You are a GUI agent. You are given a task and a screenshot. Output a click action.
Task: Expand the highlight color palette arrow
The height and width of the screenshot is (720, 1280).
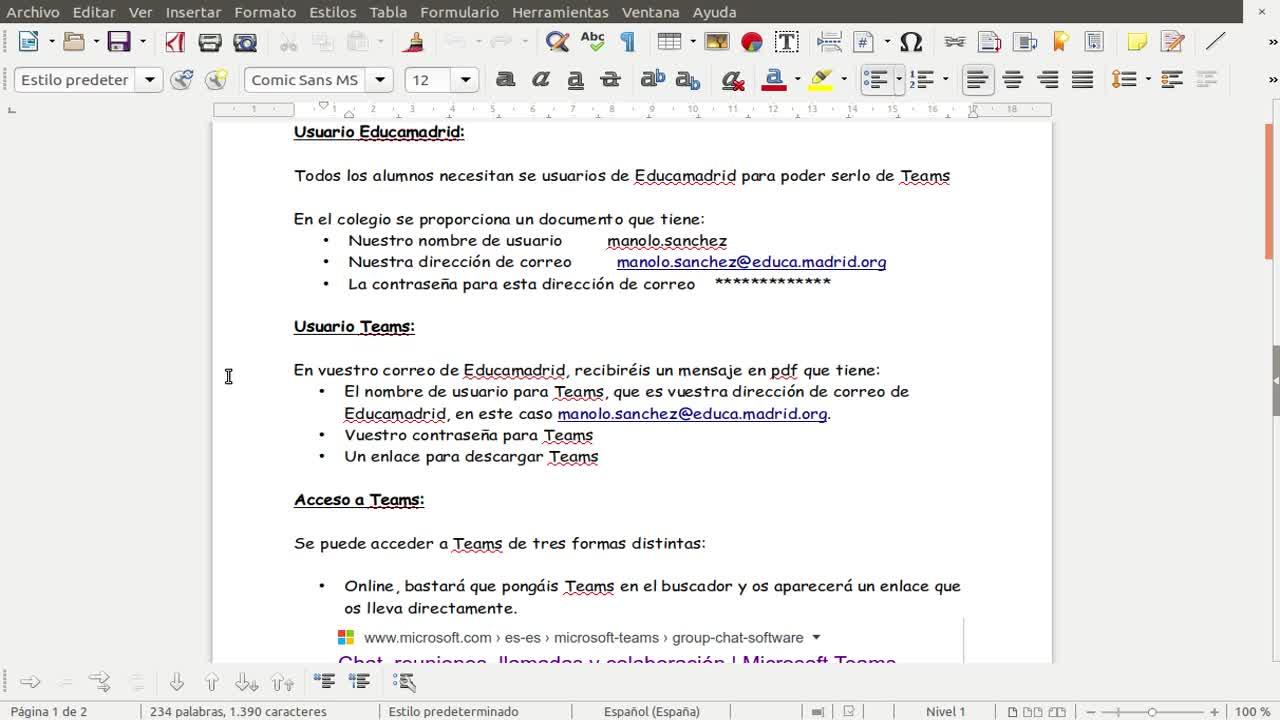845,80
